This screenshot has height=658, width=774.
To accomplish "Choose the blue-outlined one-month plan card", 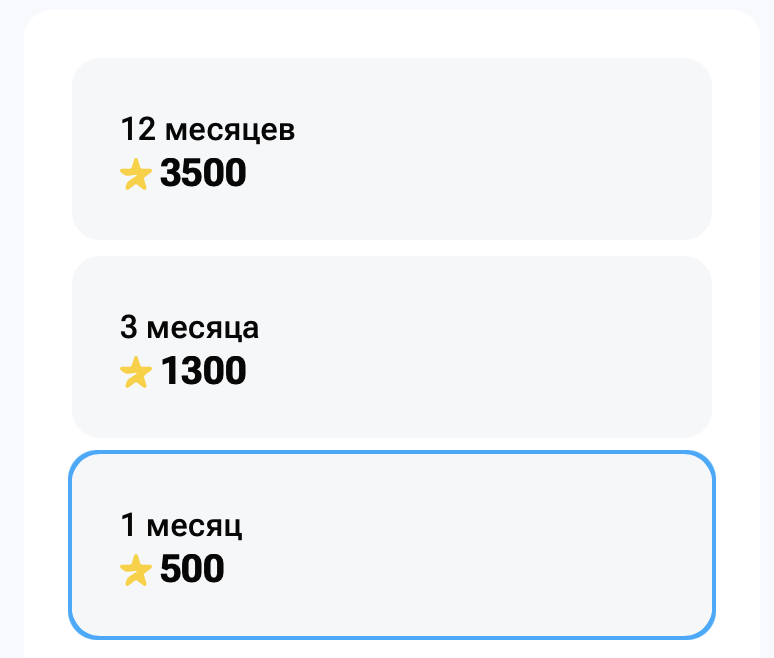I will tap(391, 545).
